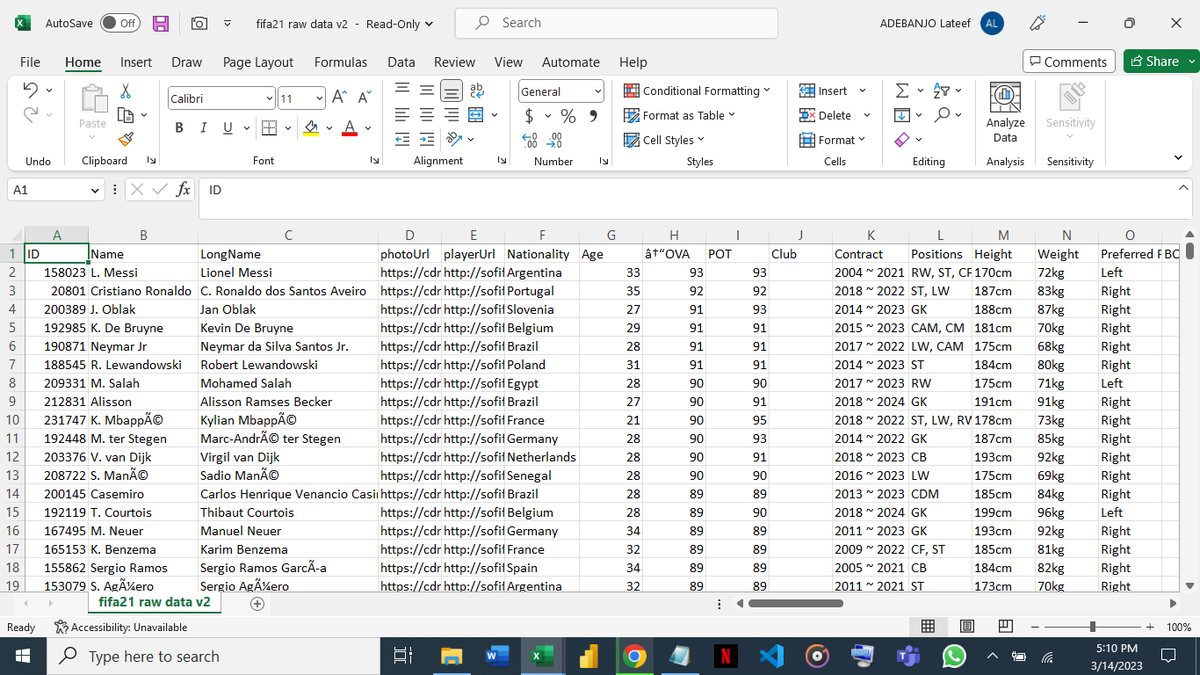Select the Analyze Data icon
The height and width of the screenshot is (675, 1200).
tap(1005, 110)
